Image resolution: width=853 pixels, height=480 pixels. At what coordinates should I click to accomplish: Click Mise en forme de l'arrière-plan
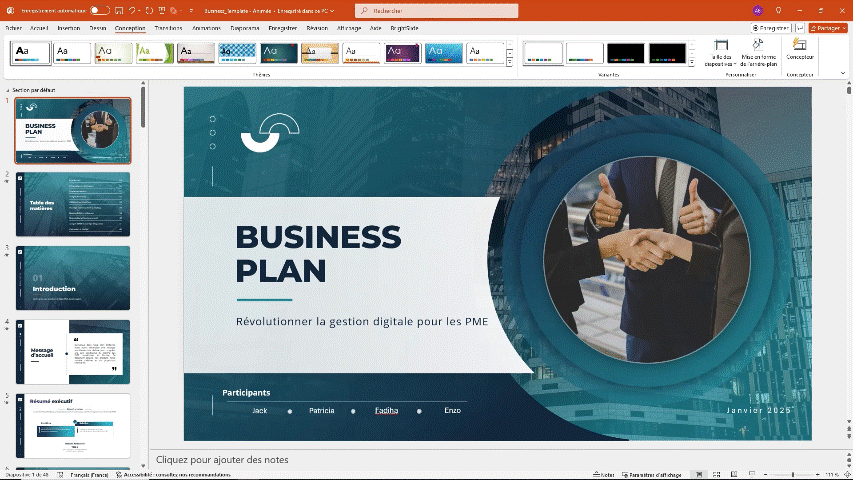coord(758,52)
